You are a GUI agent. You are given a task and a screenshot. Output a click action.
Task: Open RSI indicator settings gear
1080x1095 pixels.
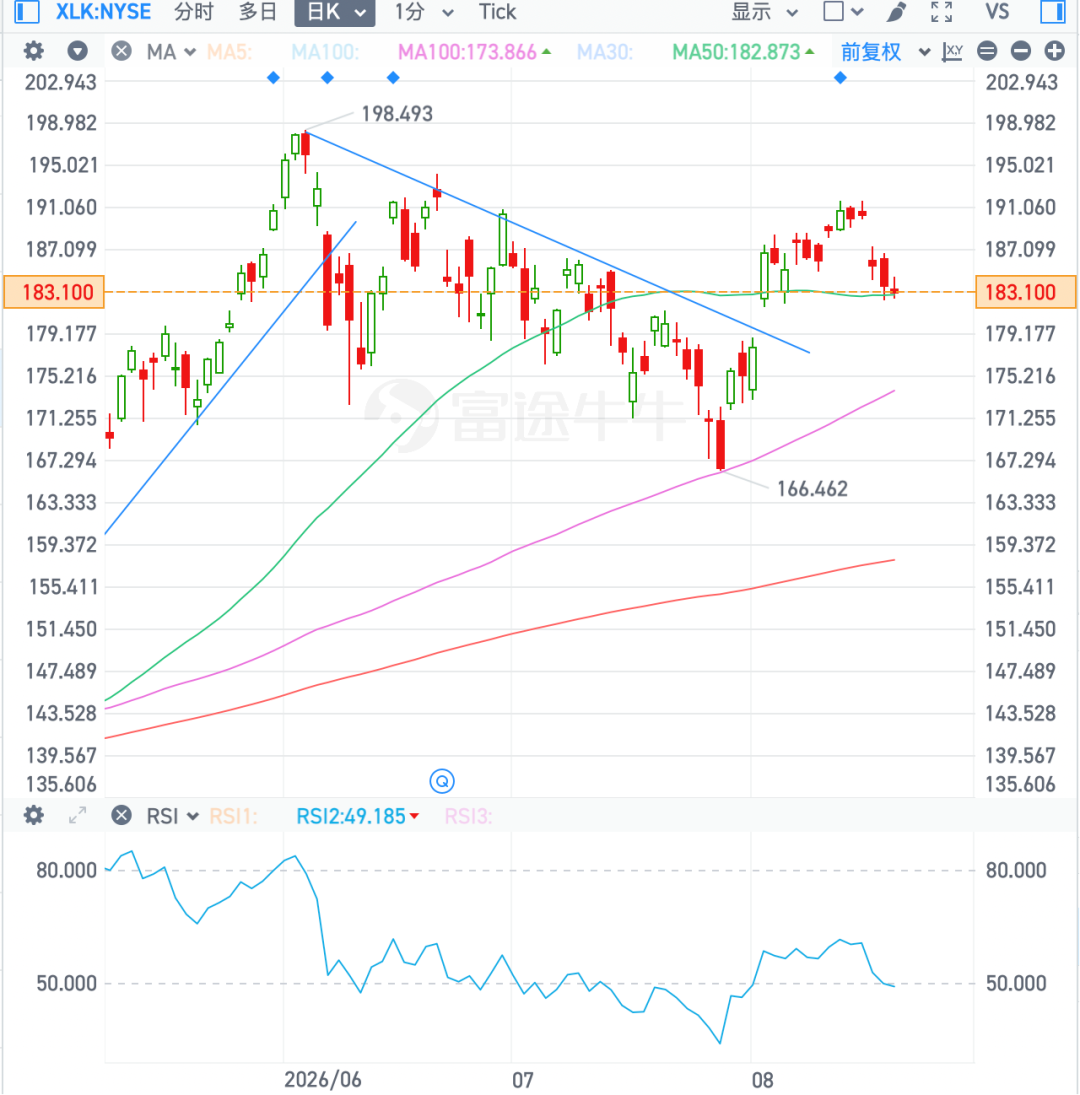34,816
